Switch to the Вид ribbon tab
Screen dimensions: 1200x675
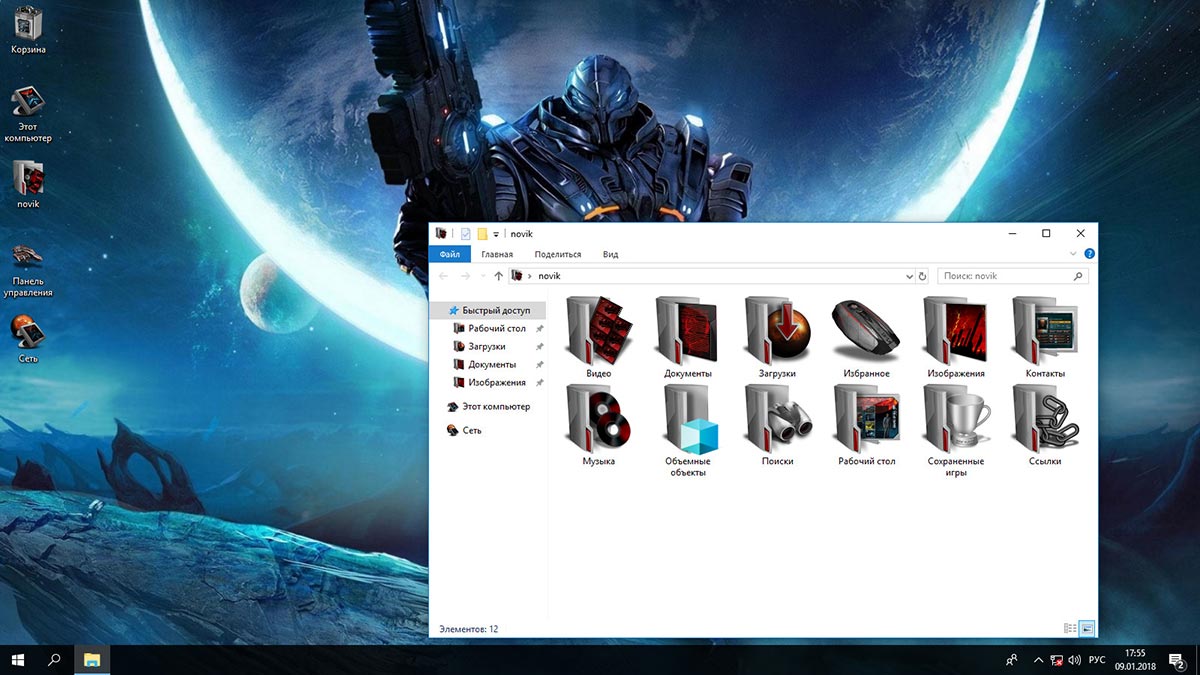pos(610,255)
